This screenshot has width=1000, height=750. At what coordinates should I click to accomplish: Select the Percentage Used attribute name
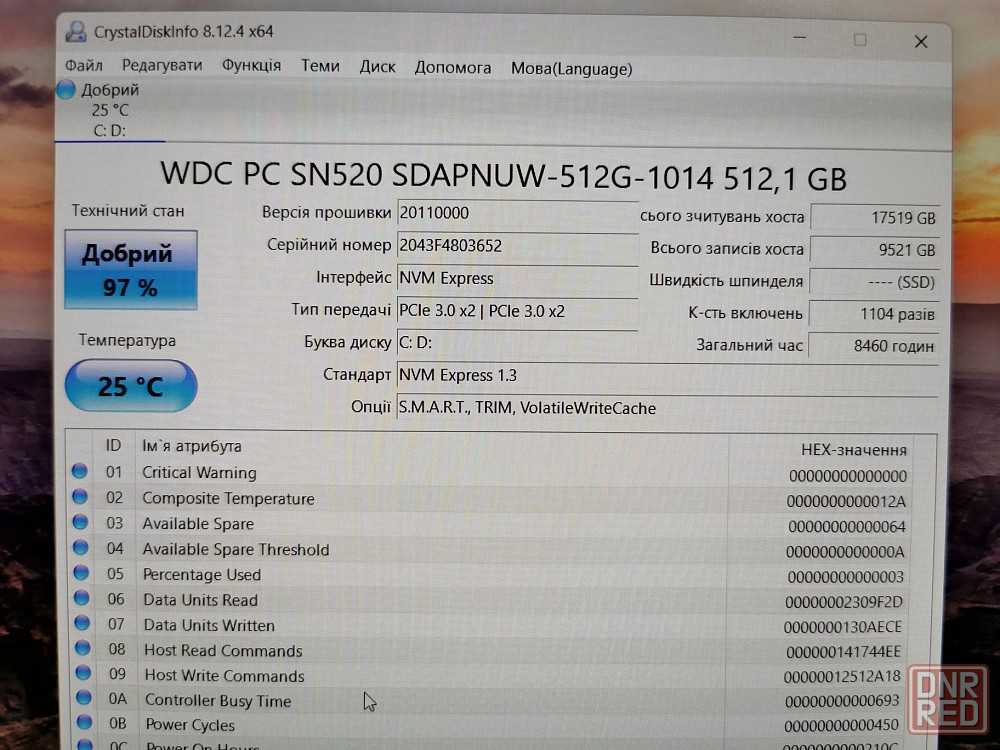(202, 575)
